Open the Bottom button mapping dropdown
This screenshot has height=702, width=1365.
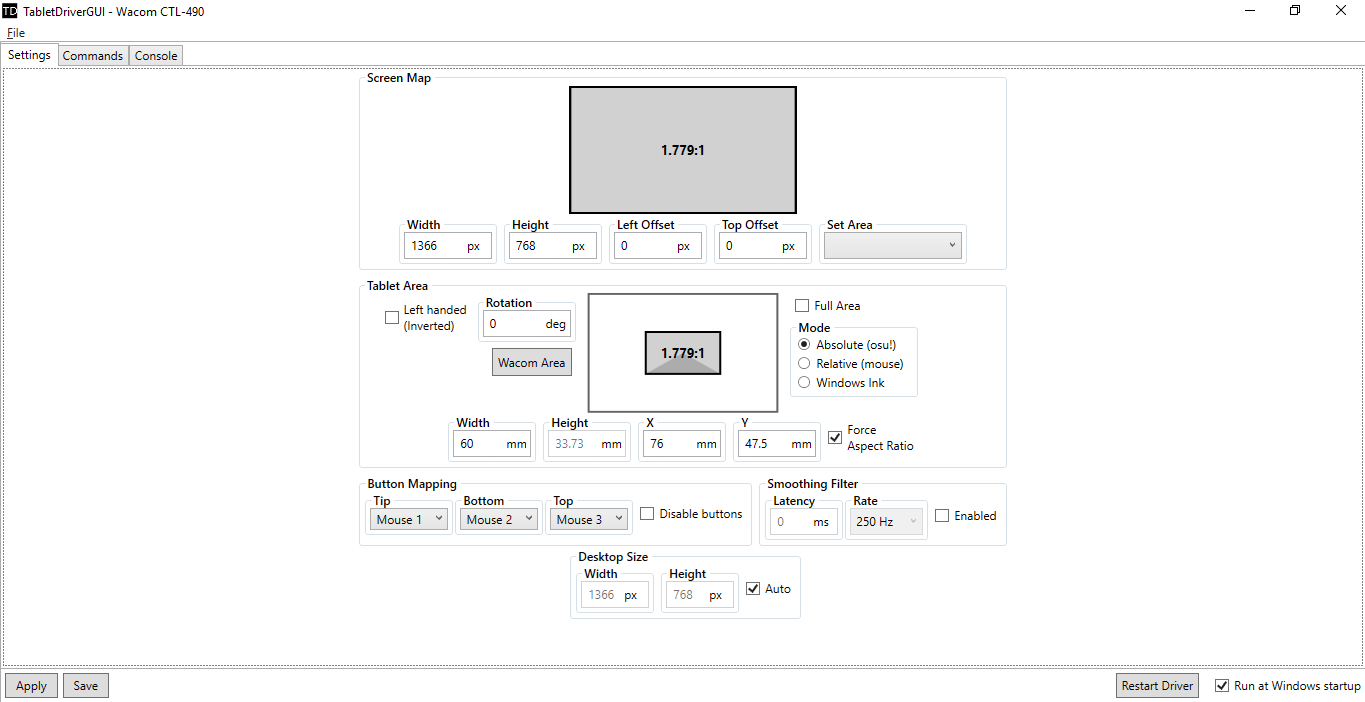500,519
